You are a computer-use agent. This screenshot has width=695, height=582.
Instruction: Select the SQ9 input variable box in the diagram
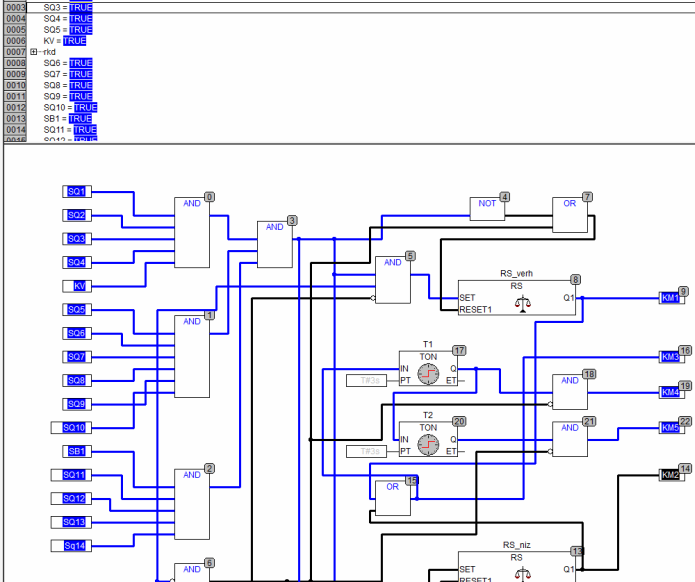tap(77, 404)
